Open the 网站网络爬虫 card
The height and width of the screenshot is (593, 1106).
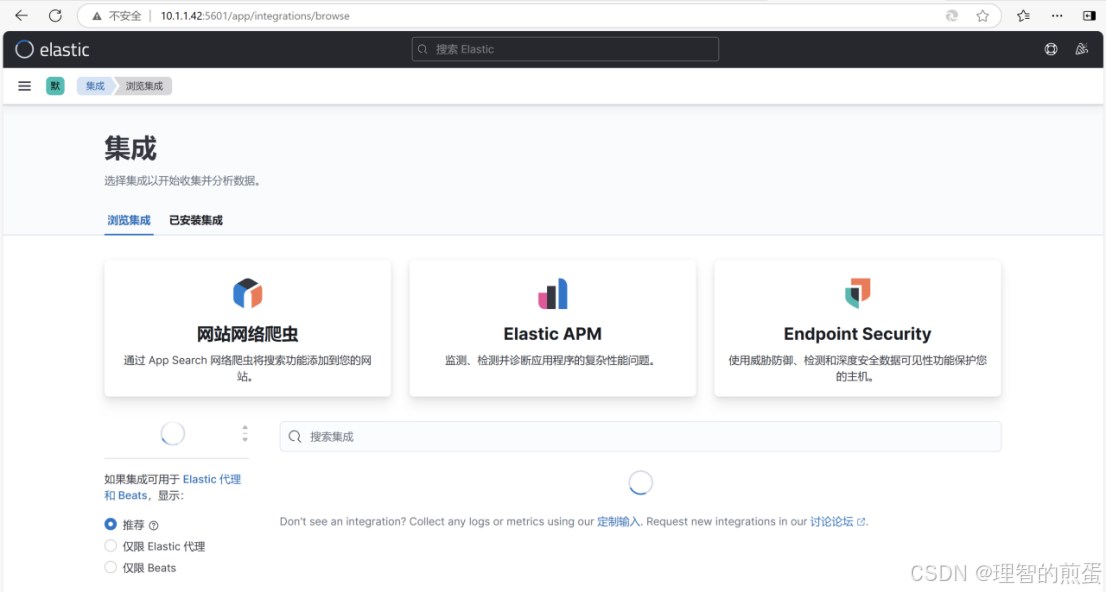point(248,328)
